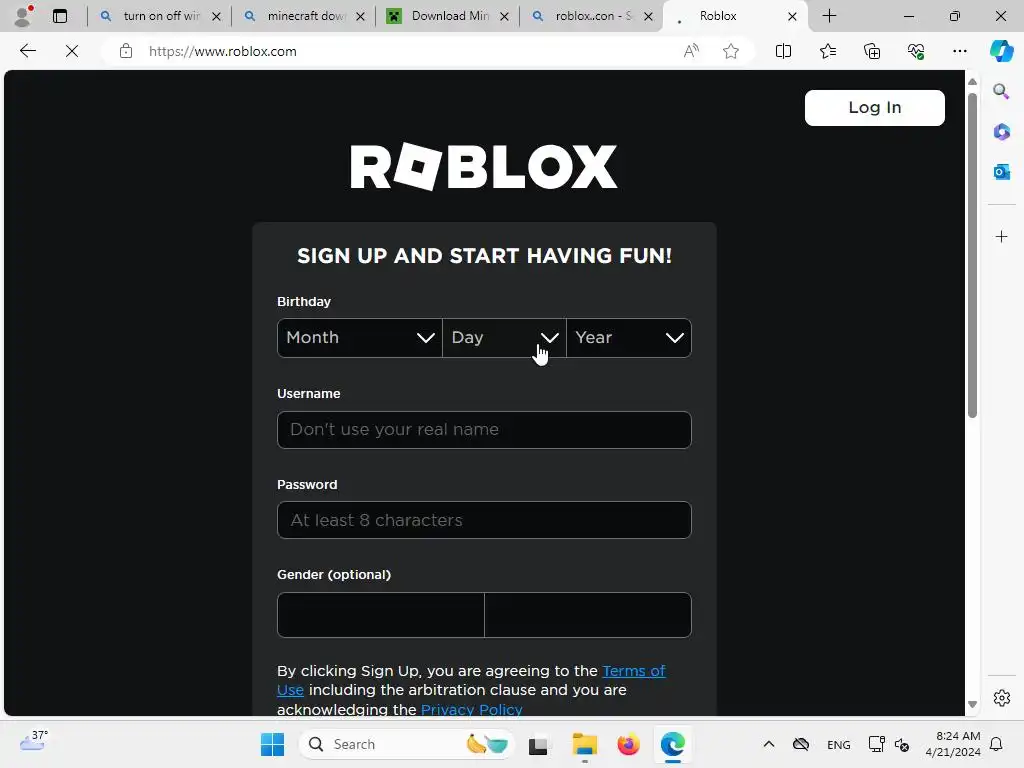The image size is (1024, 768).
Task: Open the notifications bell
Action: click(996, 744)
